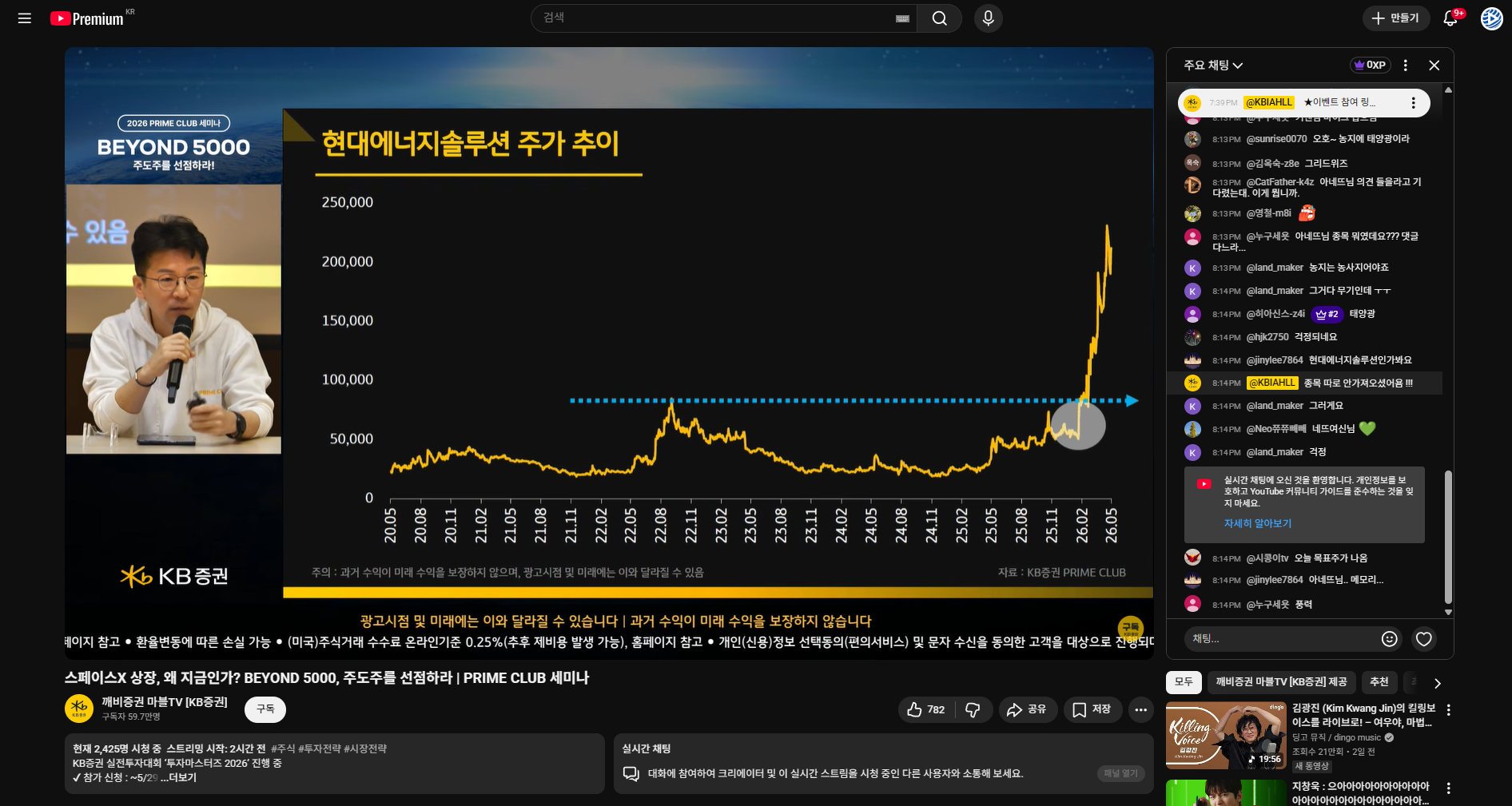Open the on-screen keyboard in search bar
This screenshot has height=806, width=1512.
pyautogui.click(x=902, y=18)
